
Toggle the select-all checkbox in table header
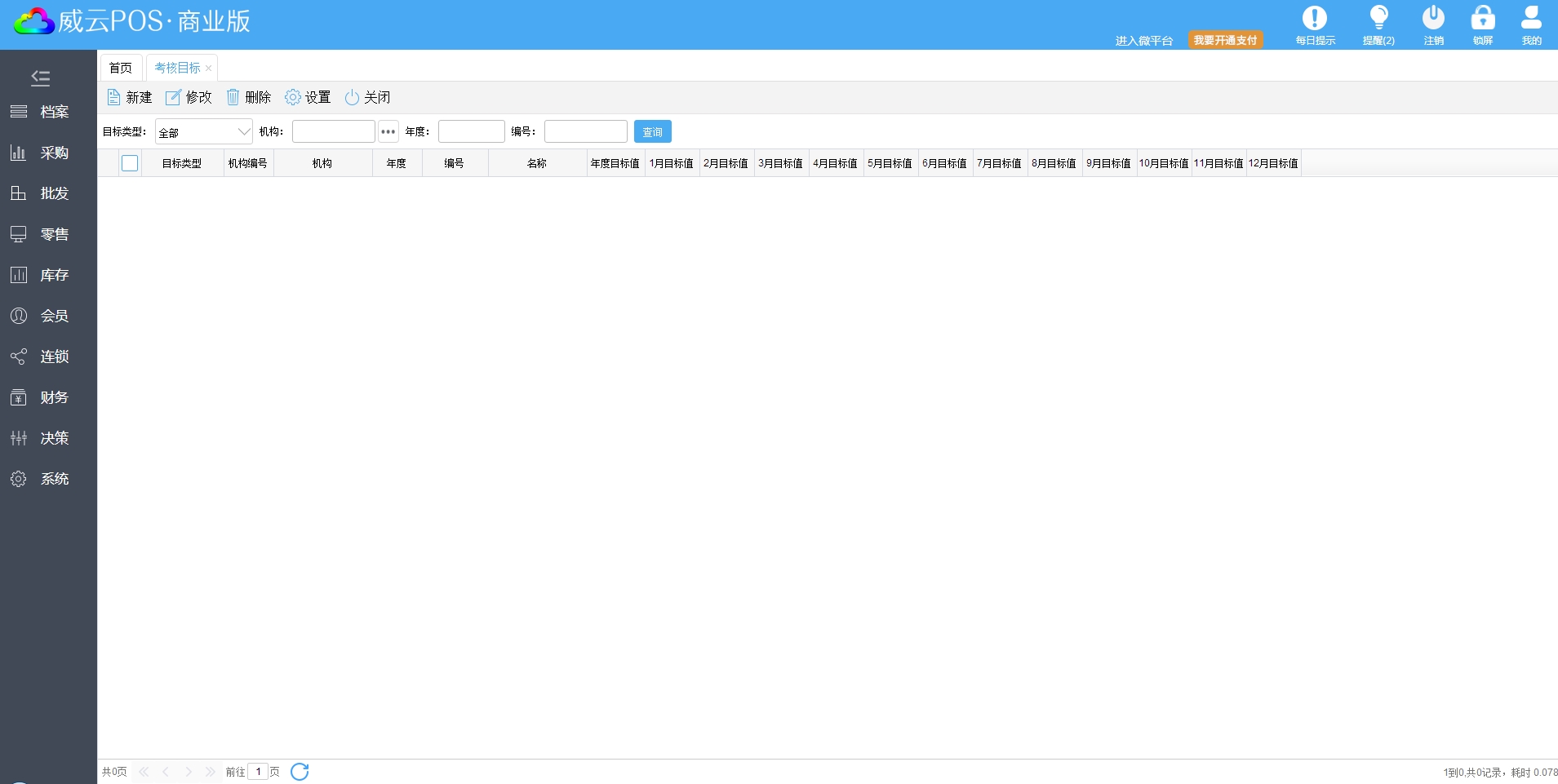[130, 163]
